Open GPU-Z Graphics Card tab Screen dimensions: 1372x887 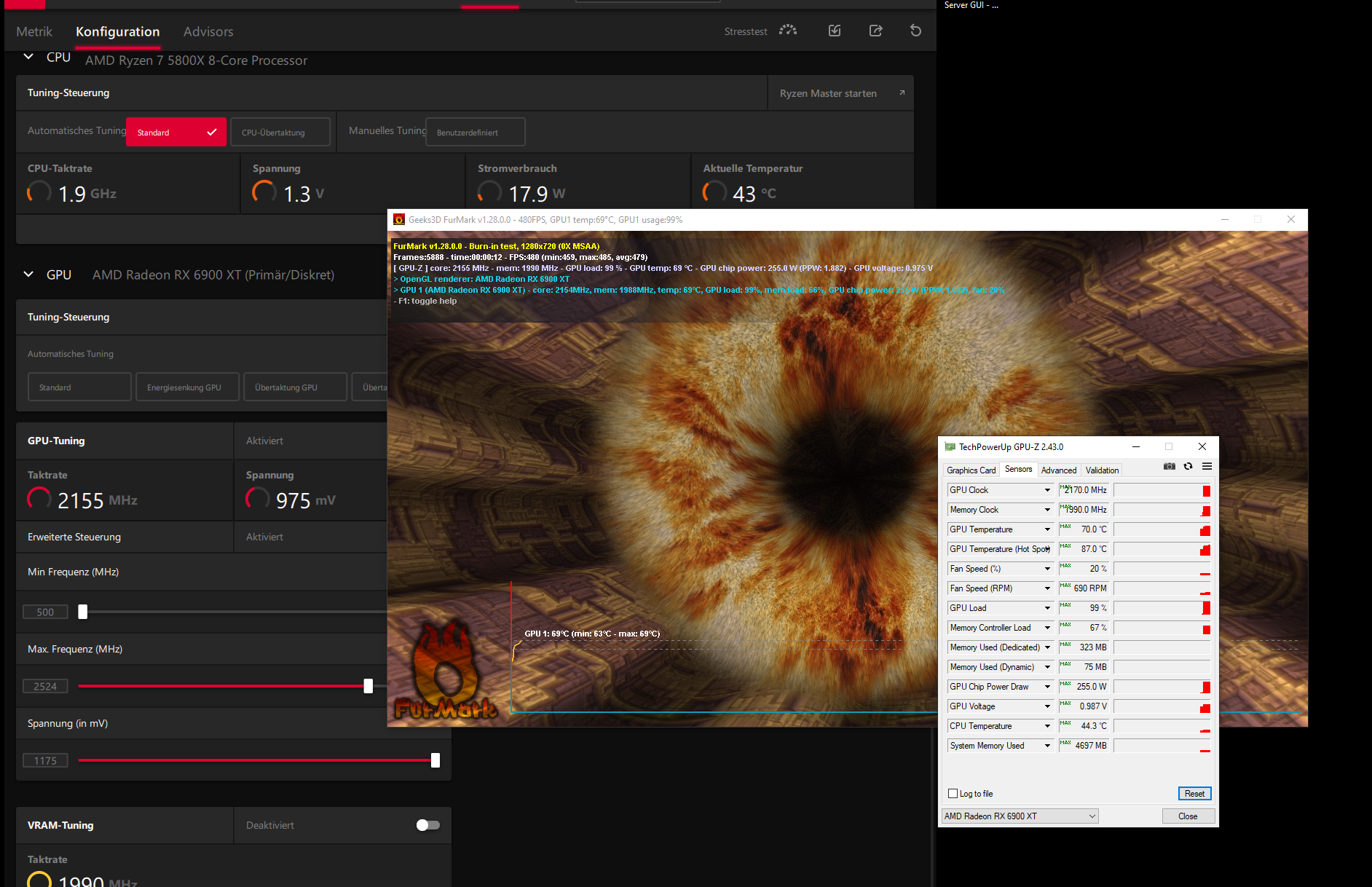click(x=971, y=470)
